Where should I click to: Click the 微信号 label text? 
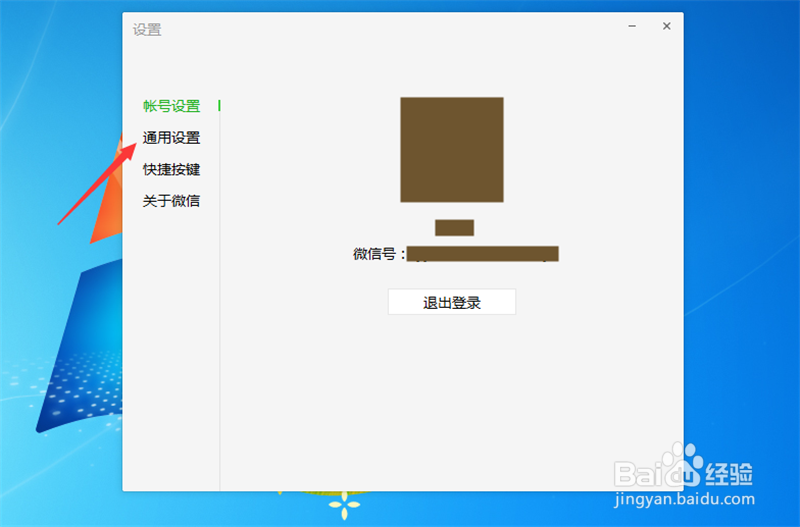[379, 254]
